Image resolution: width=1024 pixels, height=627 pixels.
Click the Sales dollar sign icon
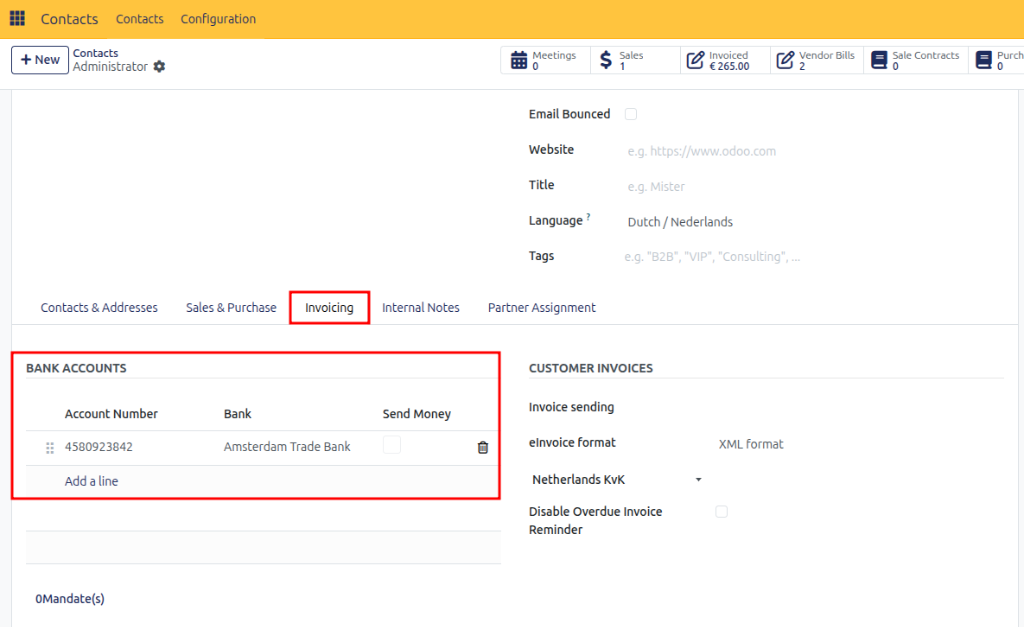(606, 60)
